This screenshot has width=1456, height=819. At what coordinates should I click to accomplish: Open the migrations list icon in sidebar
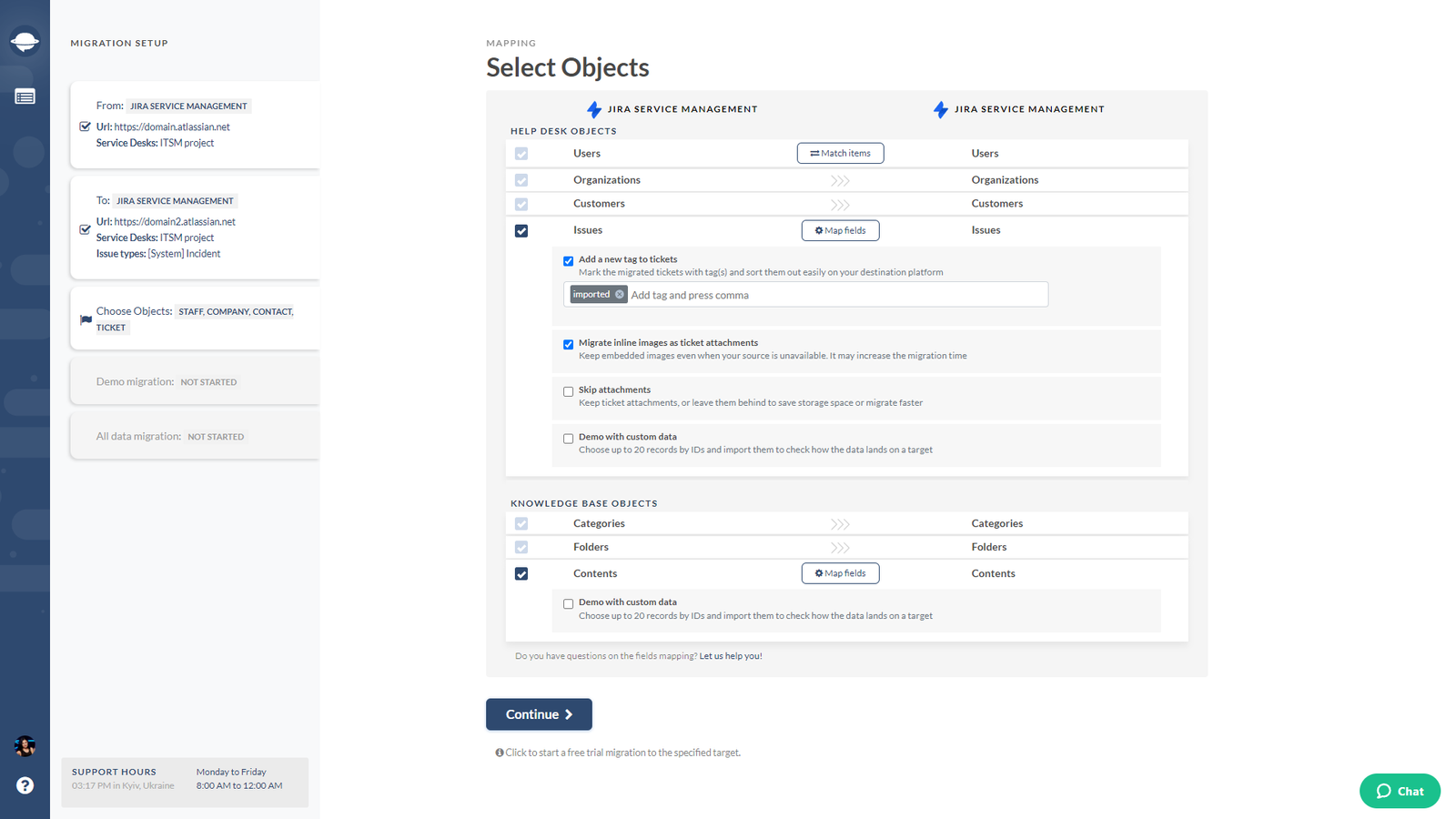click(25, 96)
